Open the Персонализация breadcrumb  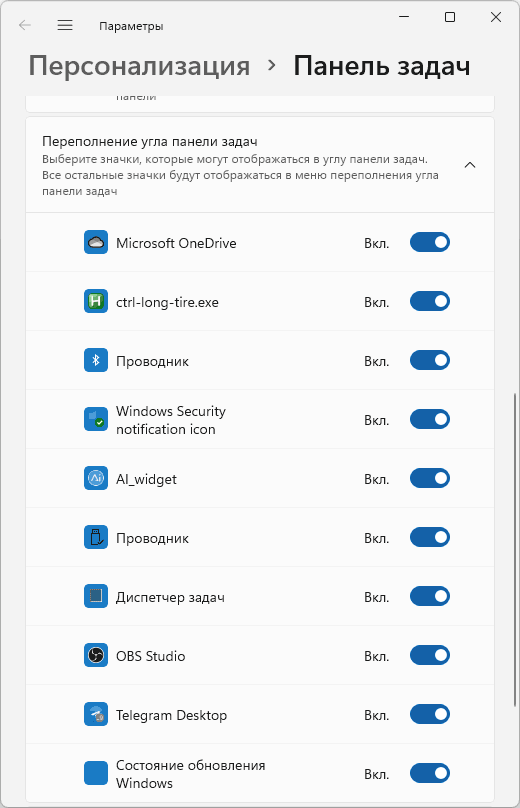click(x=139, y=66)
